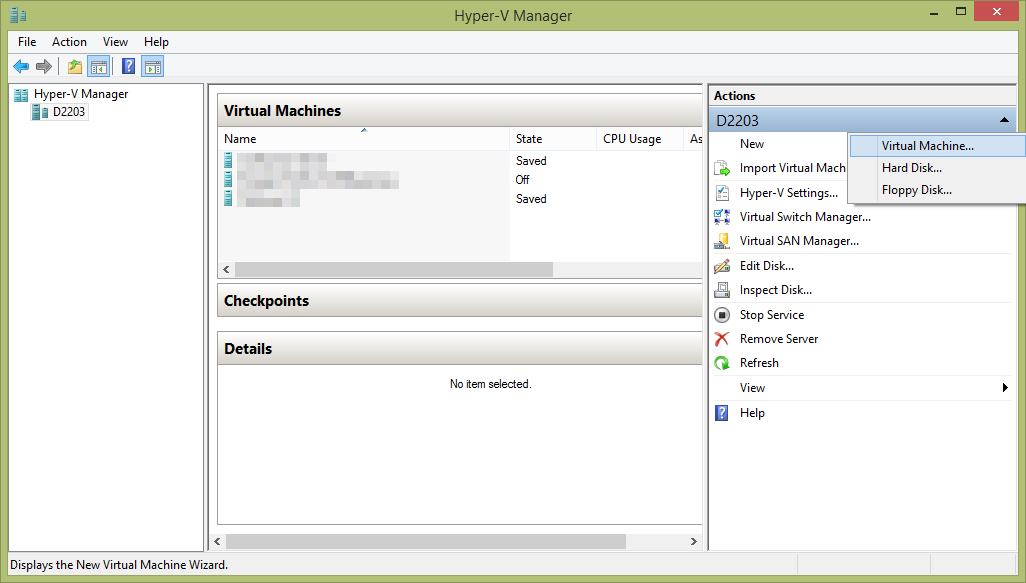Click the Edit Disk pencil icon
Viewport: 1026px width, 583px height.
(722, 266)
